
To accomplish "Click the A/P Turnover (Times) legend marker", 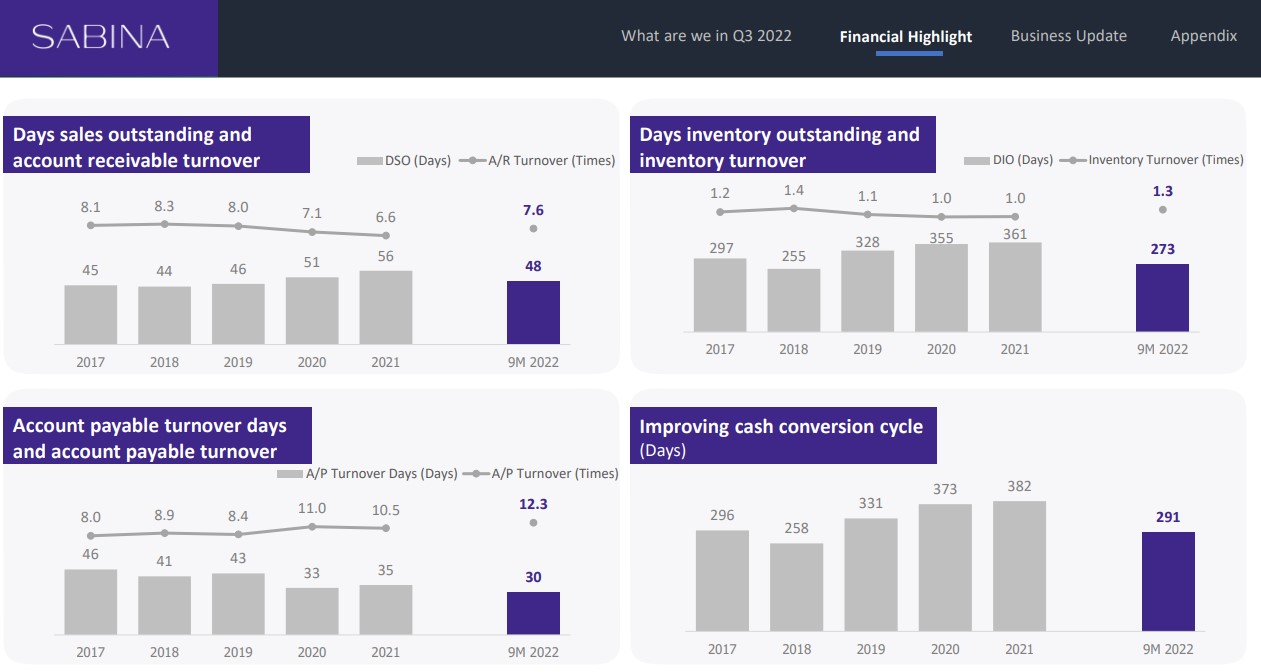I will 474,474.
